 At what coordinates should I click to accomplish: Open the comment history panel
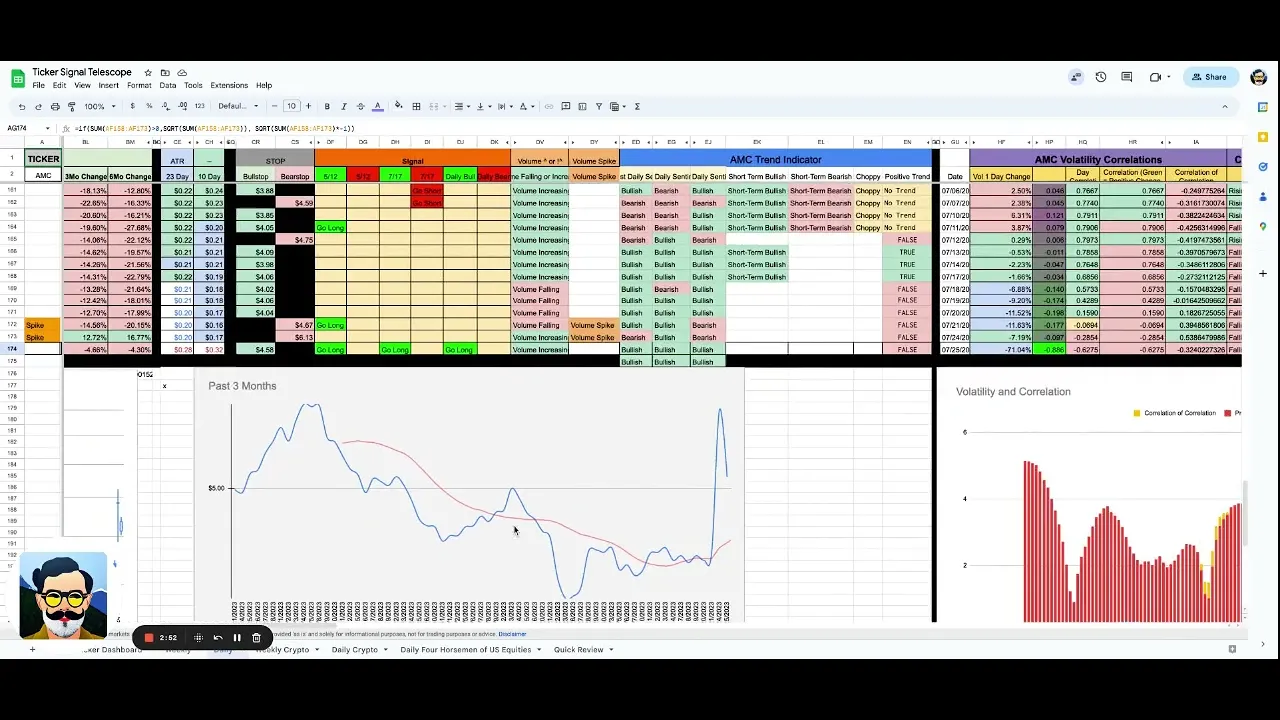(1127, 77)
